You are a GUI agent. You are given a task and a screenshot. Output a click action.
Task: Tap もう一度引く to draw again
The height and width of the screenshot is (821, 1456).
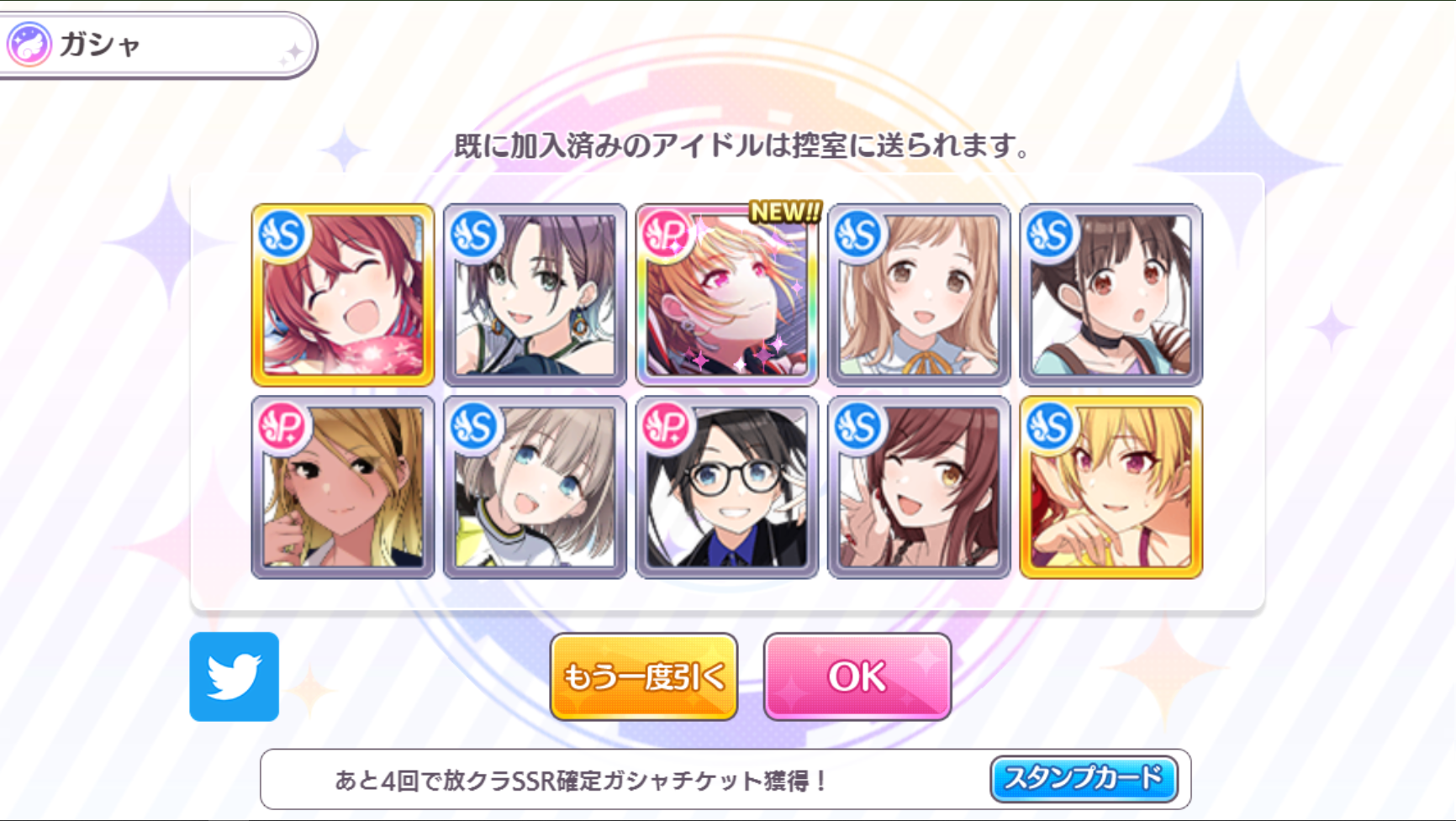coord(644,676)
